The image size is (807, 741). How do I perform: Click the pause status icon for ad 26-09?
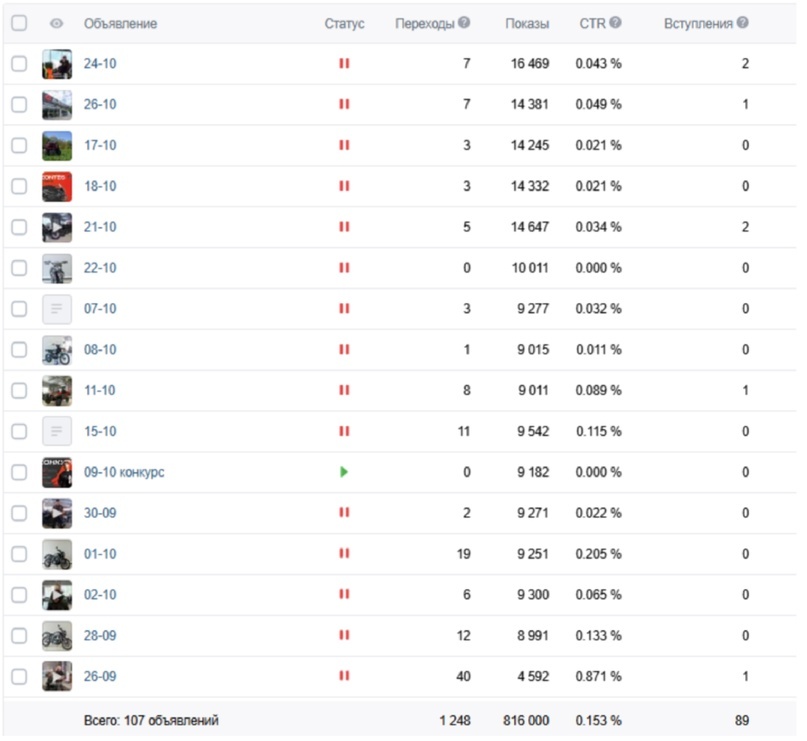tap(344, 676)
